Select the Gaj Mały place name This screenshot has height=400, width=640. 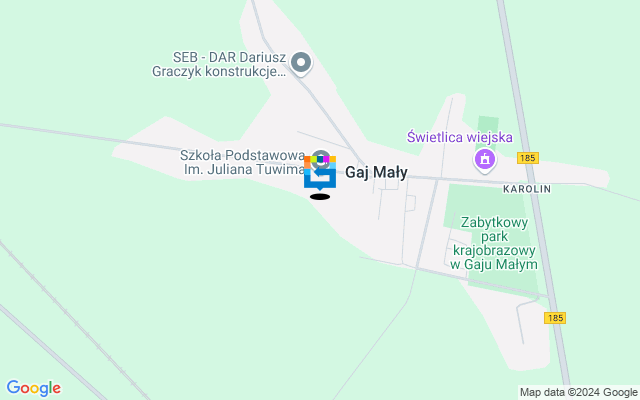[x=376, y=172]
